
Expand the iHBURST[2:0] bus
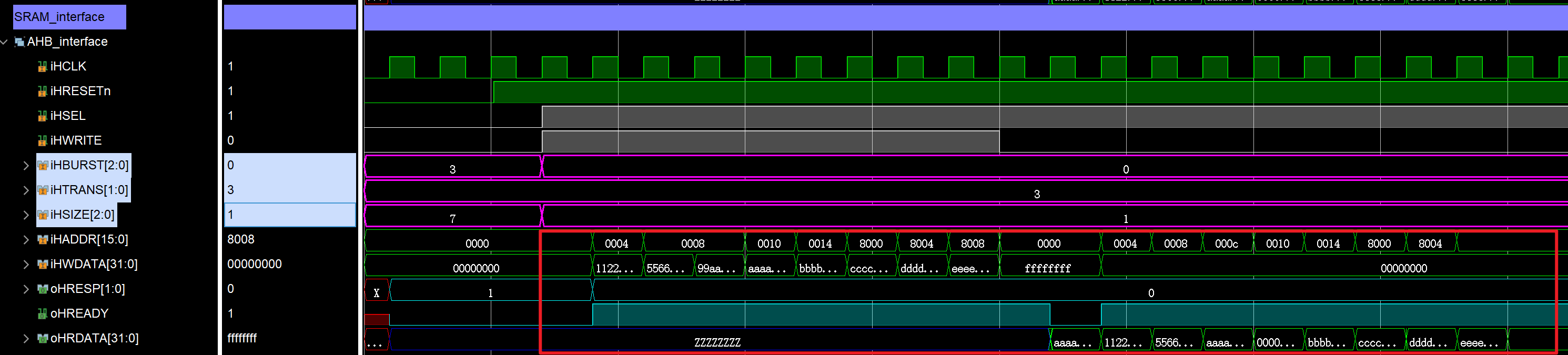tap(26, 166)
